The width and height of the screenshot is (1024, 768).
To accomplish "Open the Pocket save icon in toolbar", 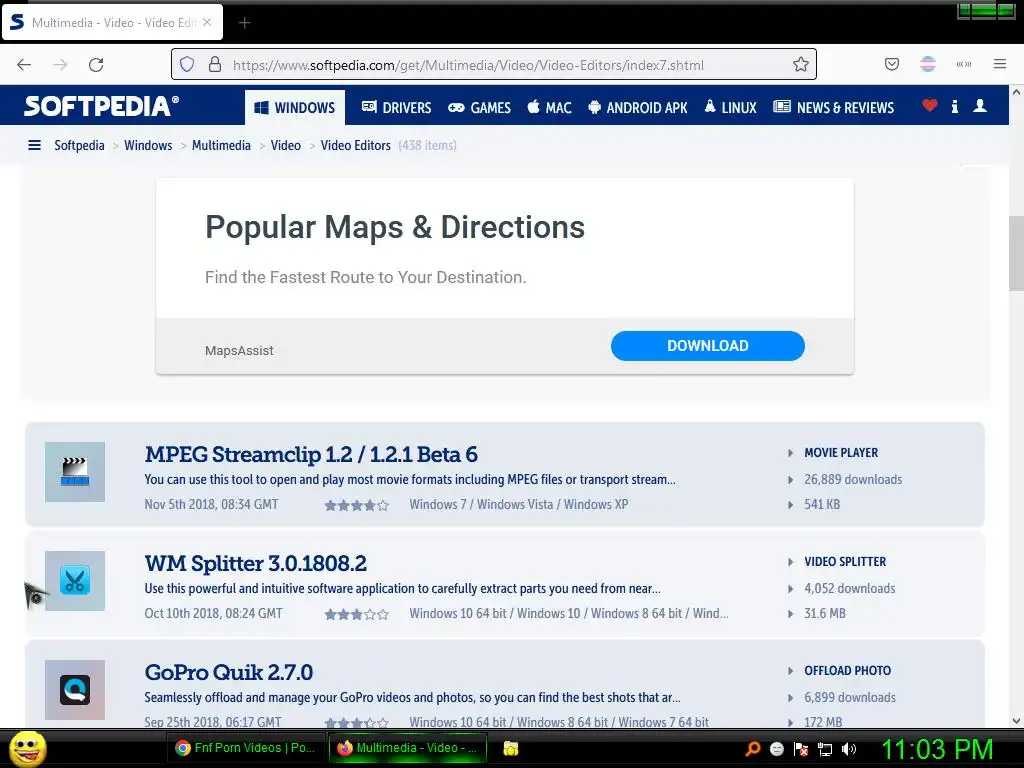I will pos(891,64).
